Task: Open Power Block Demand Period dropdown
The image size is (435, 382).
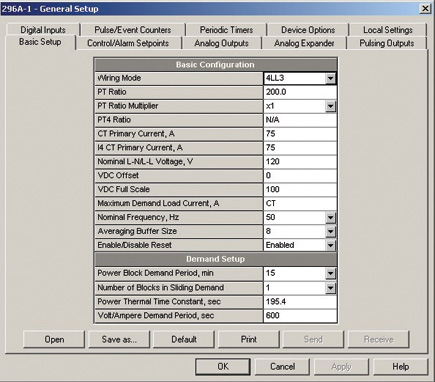Action: coord(330,273)
